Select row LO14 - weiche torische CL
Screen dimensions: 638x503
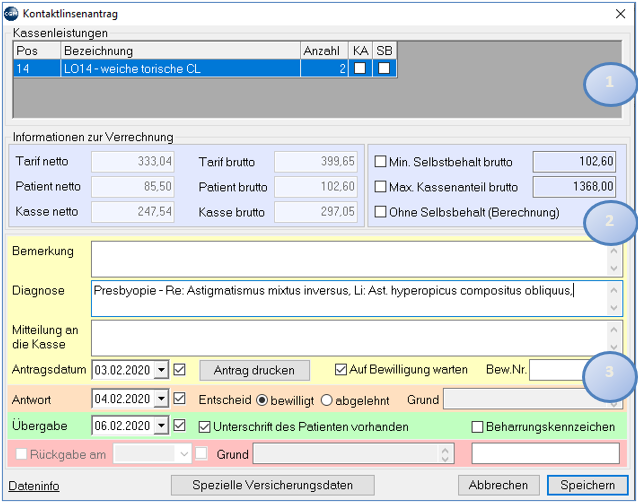[x=205, y=68]
